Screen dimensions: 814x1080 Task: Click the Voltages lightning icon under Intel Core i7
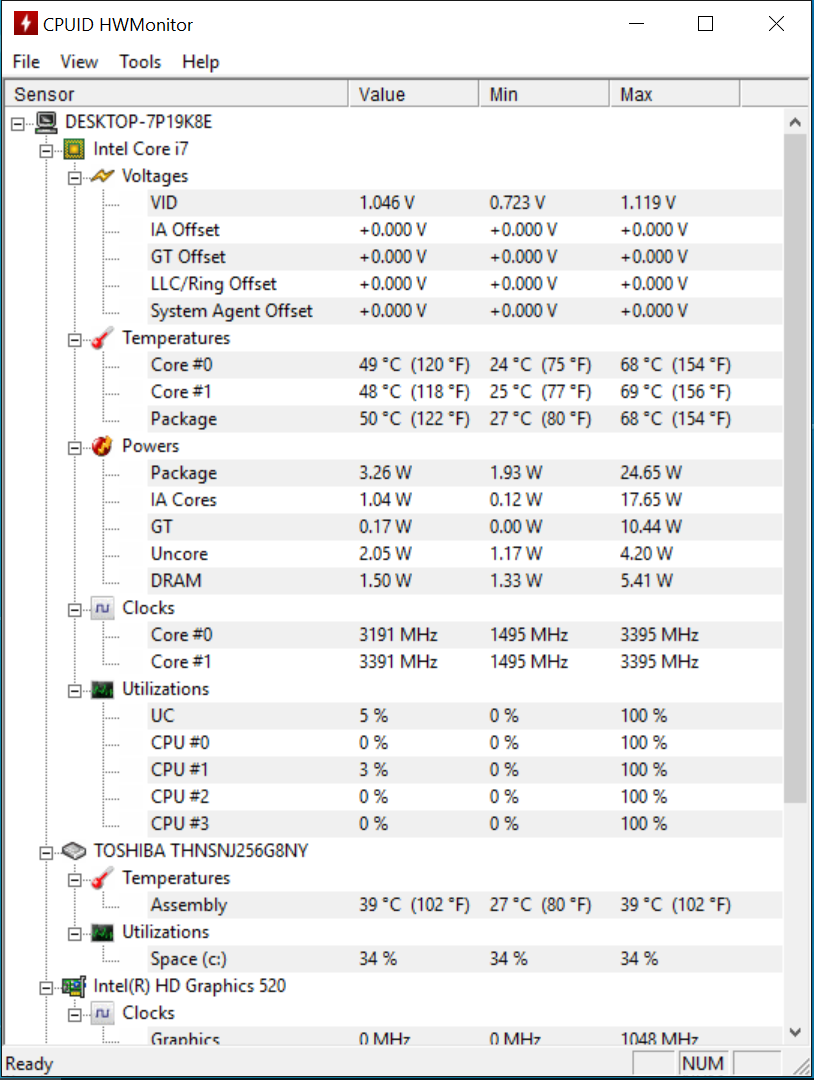[x=103, y=176]
